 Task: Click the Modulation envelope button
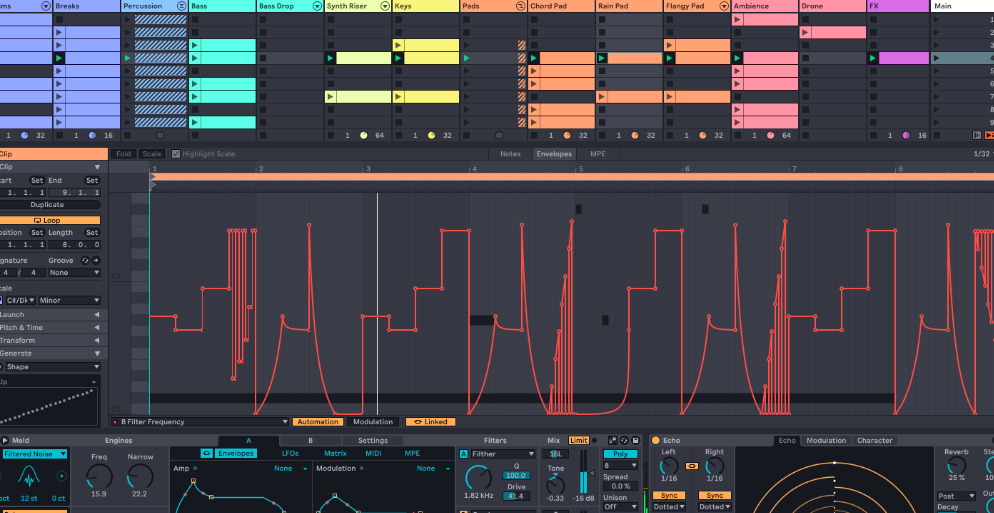point(373,422)
